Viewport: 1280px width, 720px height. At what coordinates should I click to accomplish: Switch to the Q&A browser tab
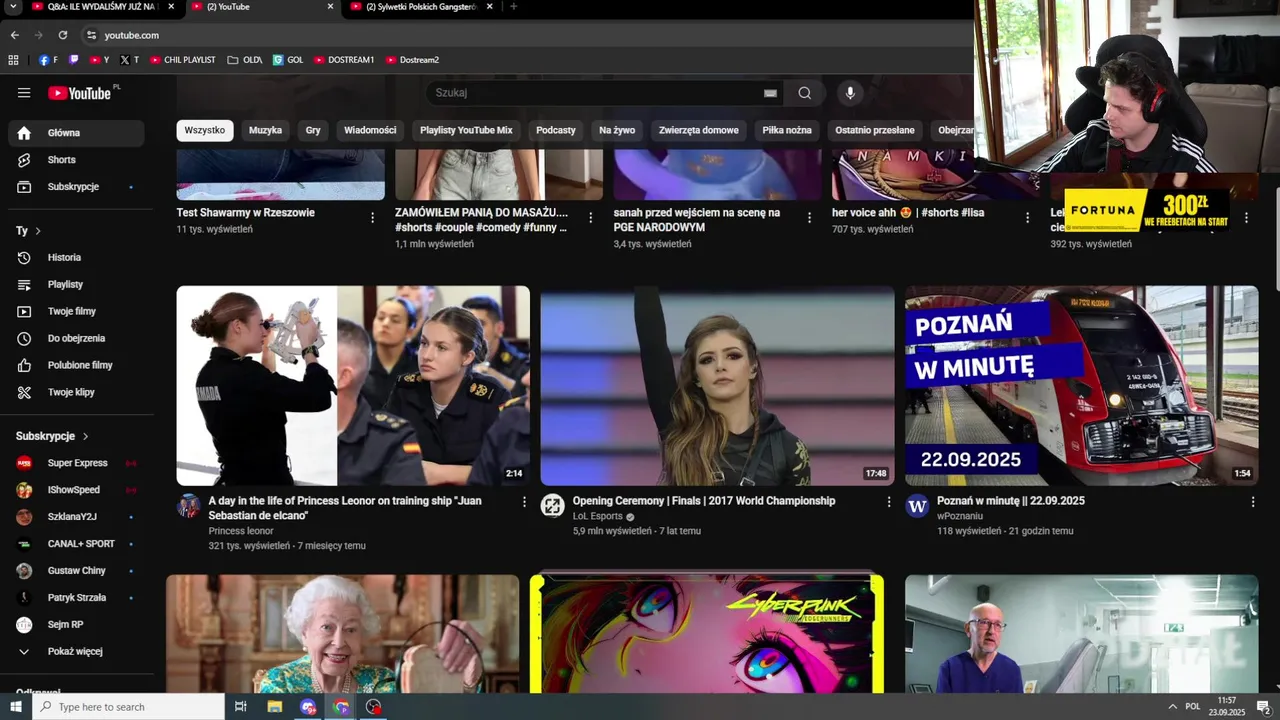click(x=100, y=7)
